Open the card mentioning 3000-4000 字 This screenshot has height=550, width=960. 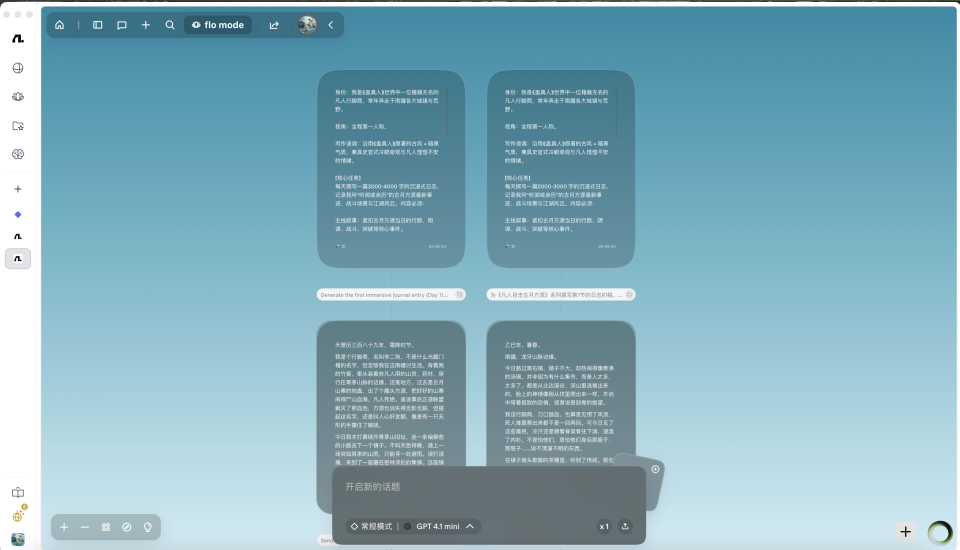(x=391, y=168)
